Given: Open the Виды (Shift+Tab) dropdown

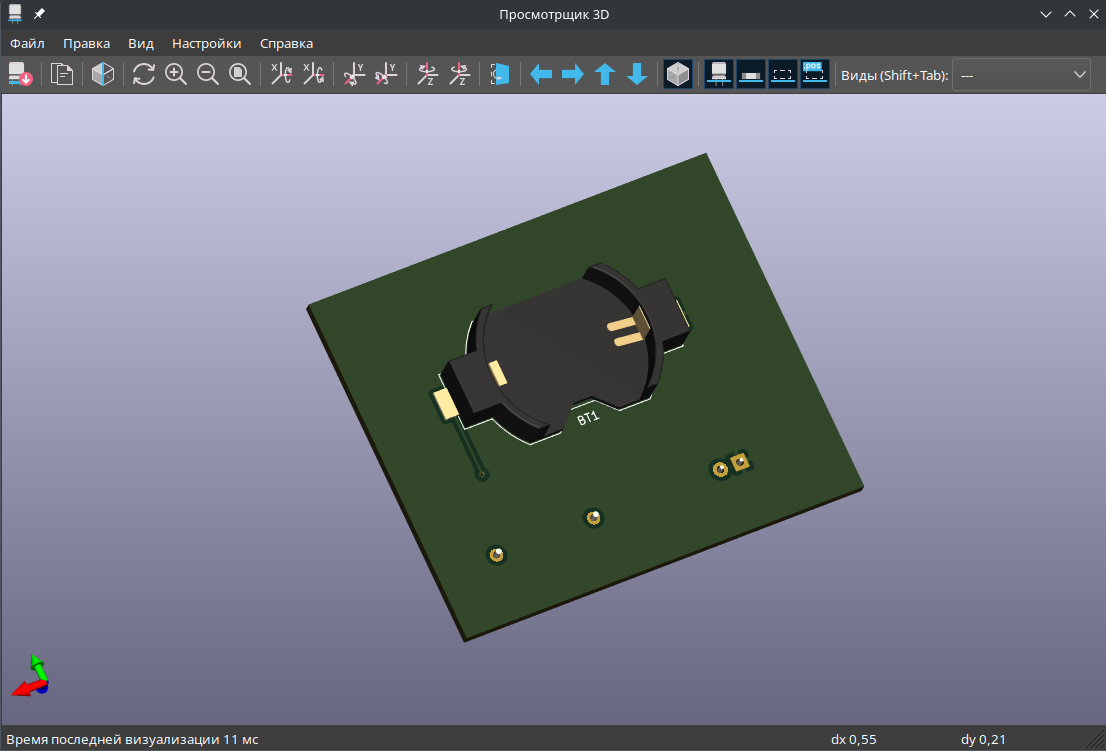Looking at the screenshot, I should point(1020,75).
